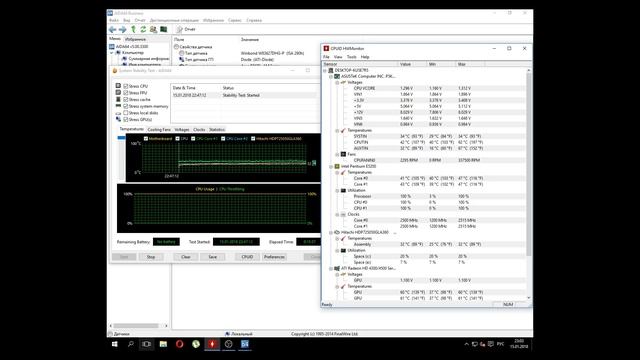Image resolution: width=640 pixels, height=360 pixels.
Task: Collapse the ASUSTeK Computer INC. node
Action: [331, 76]
